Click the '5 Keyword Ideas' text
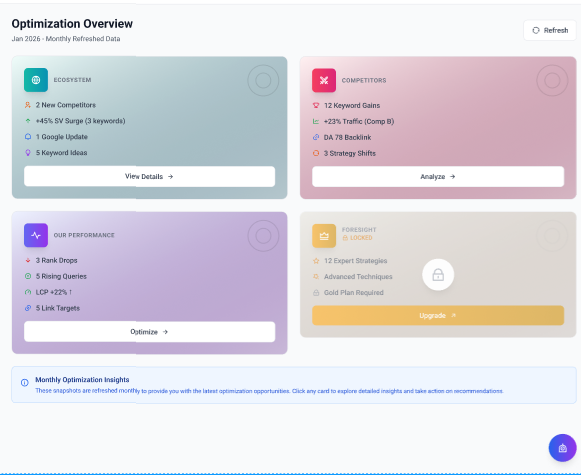 [x=62, y=153]
